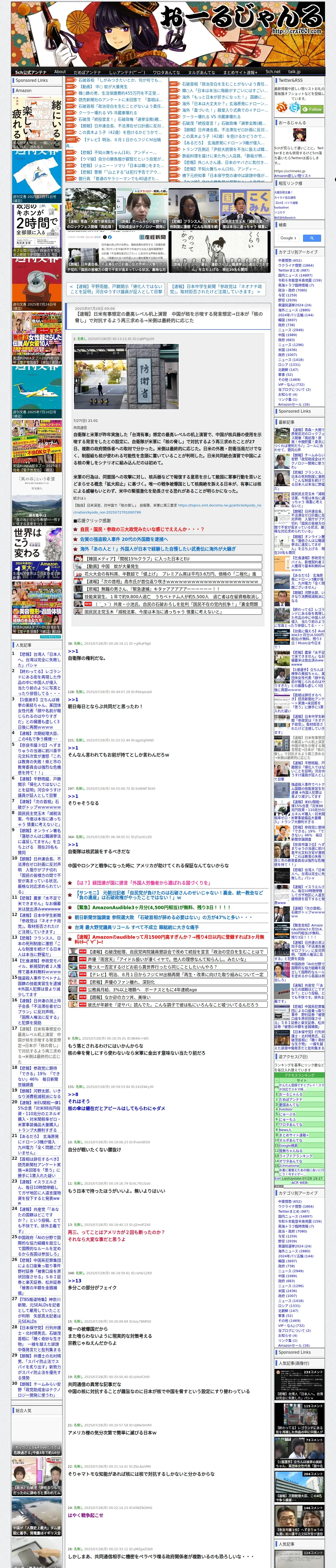This screenshot has height=1568, width=336.
Task: Click thumbnail icon beside 花火大会の有料席
Action: [x=79, y=573]
